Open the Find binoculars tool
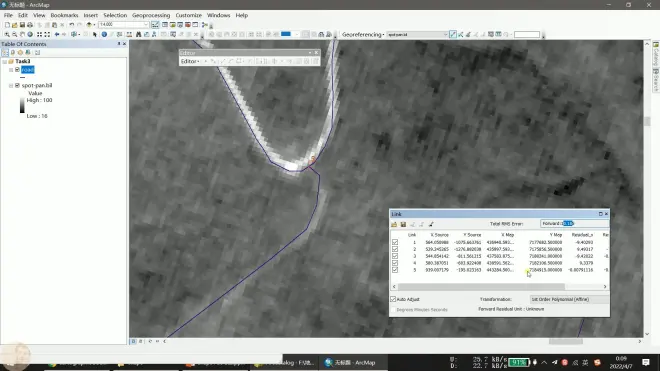660x371 pixels. tap(138, 35)
